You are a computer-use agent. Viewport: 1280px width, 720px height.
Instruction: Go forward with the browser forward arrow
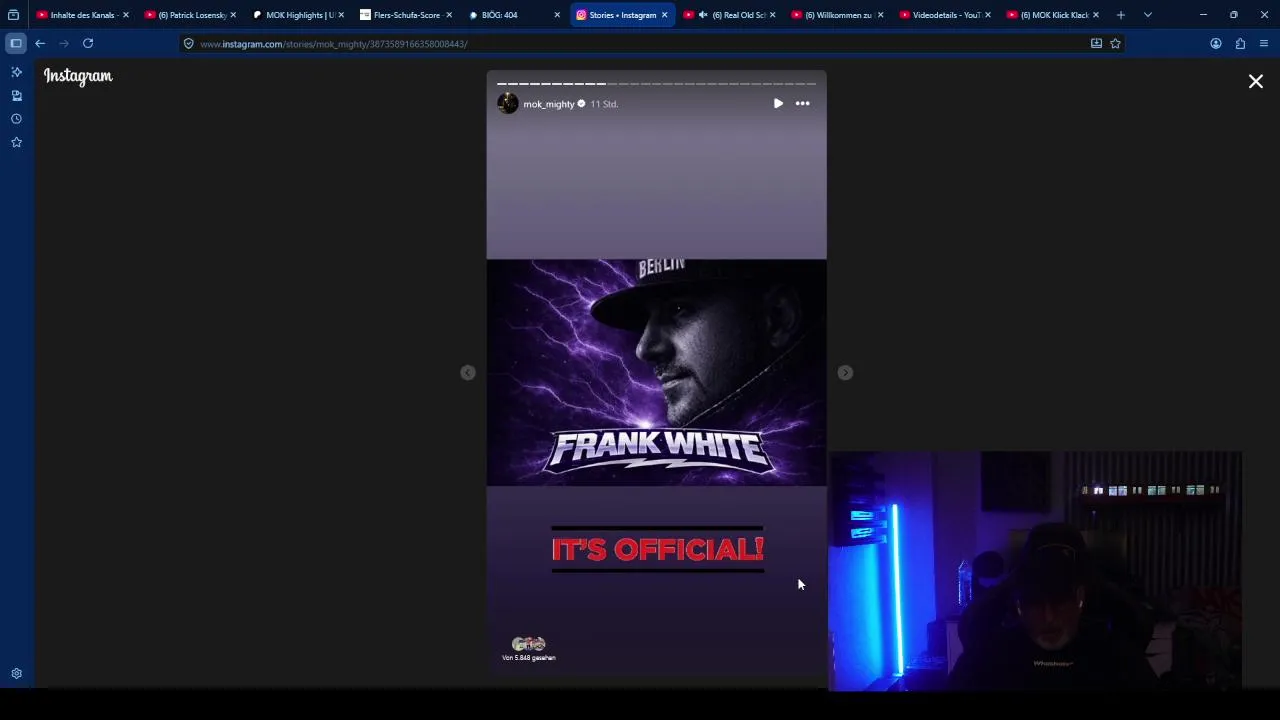(x=64, y=43)
